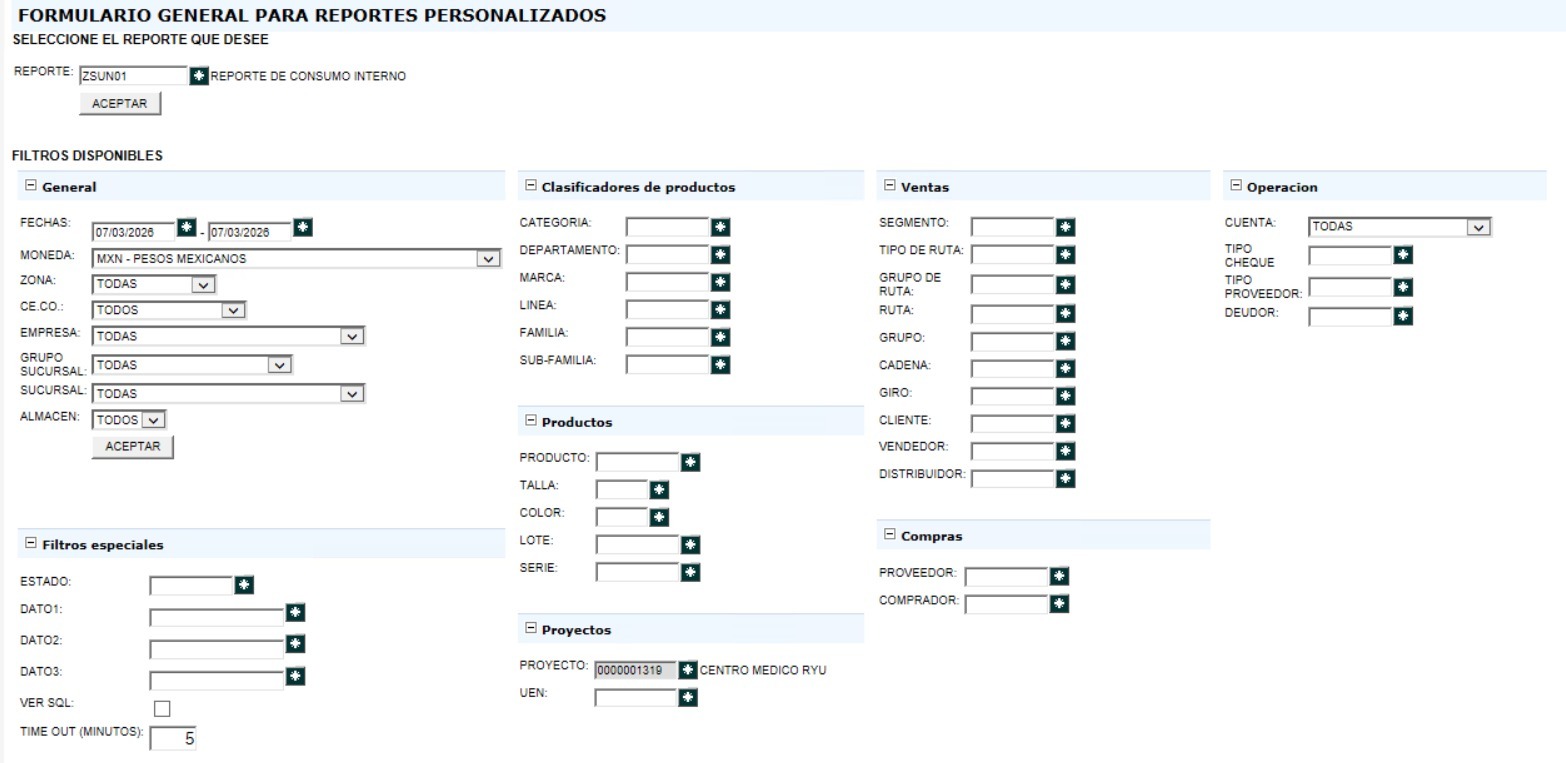Image resolution: width=1566 pixels, height=763 pixels.
Task: Open the lookup icon beside PROYECTO field
Action: [687, 670]
